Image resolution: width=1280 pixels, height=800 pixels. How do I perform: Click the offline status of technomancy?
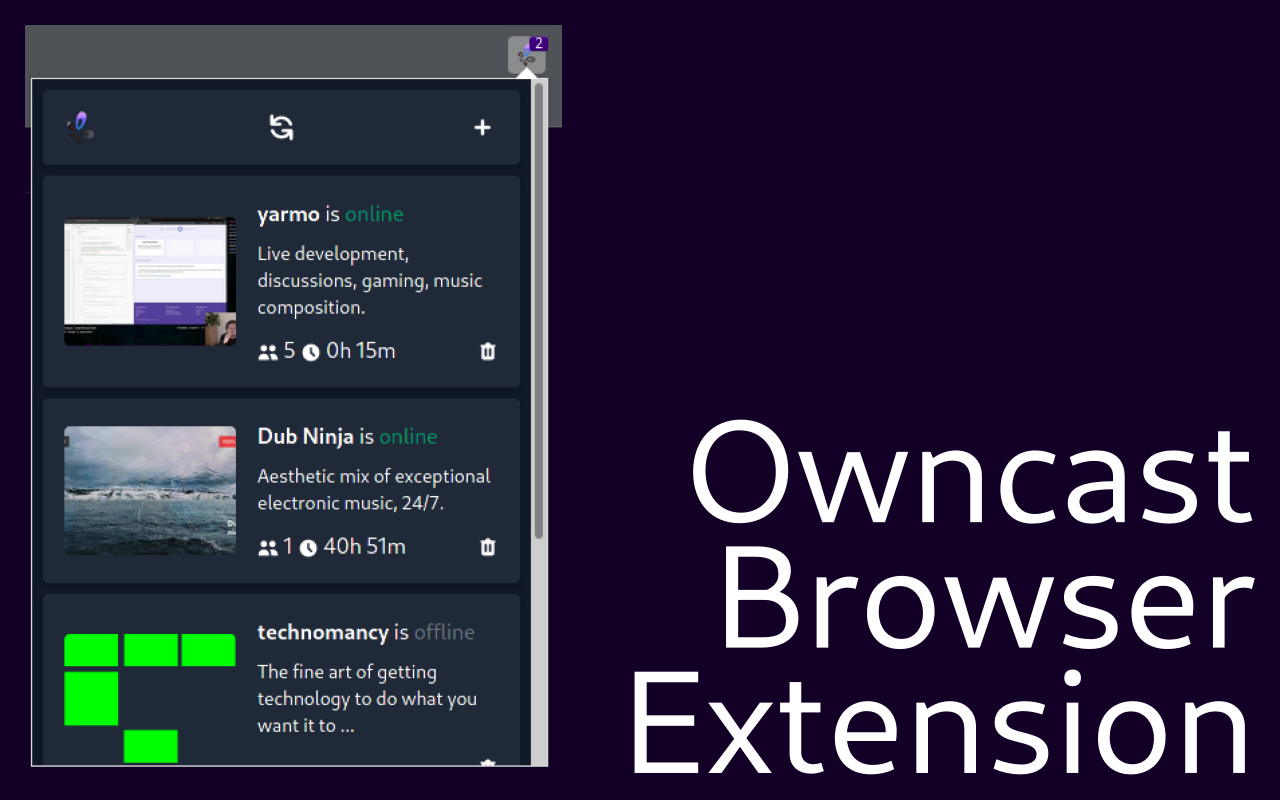(444, 631)
